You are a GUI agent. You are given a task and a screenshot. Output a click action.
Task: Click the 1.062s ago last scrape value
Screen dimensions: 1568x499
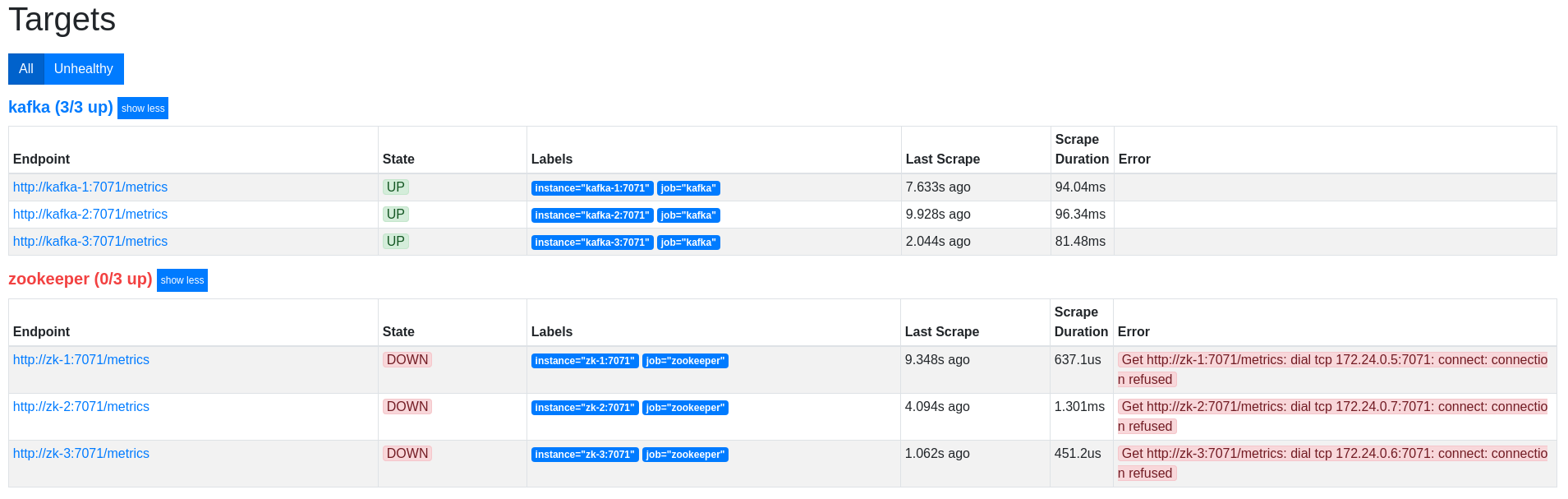tap(937, 454)
